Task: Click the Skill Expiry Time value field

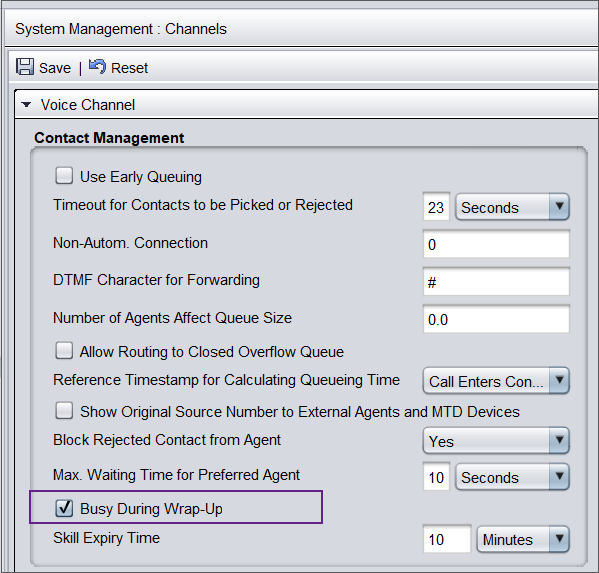Action: coord(447,539)
